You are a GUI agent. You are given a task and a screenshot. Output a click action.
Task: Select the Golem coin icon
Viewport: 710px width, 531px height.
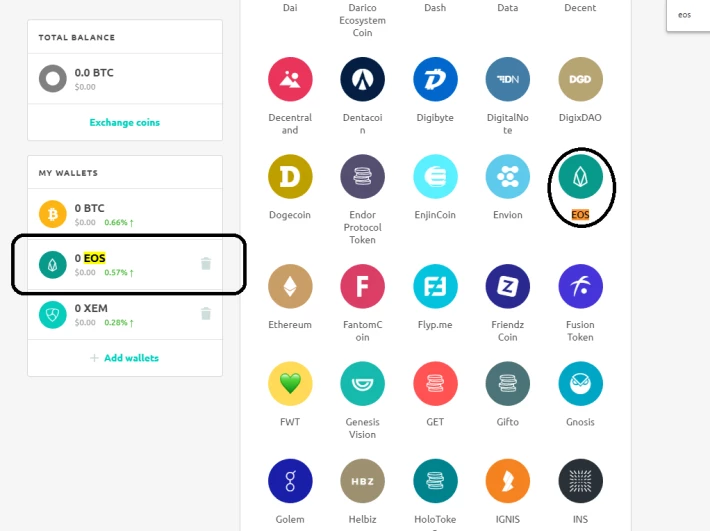[290, 481]
